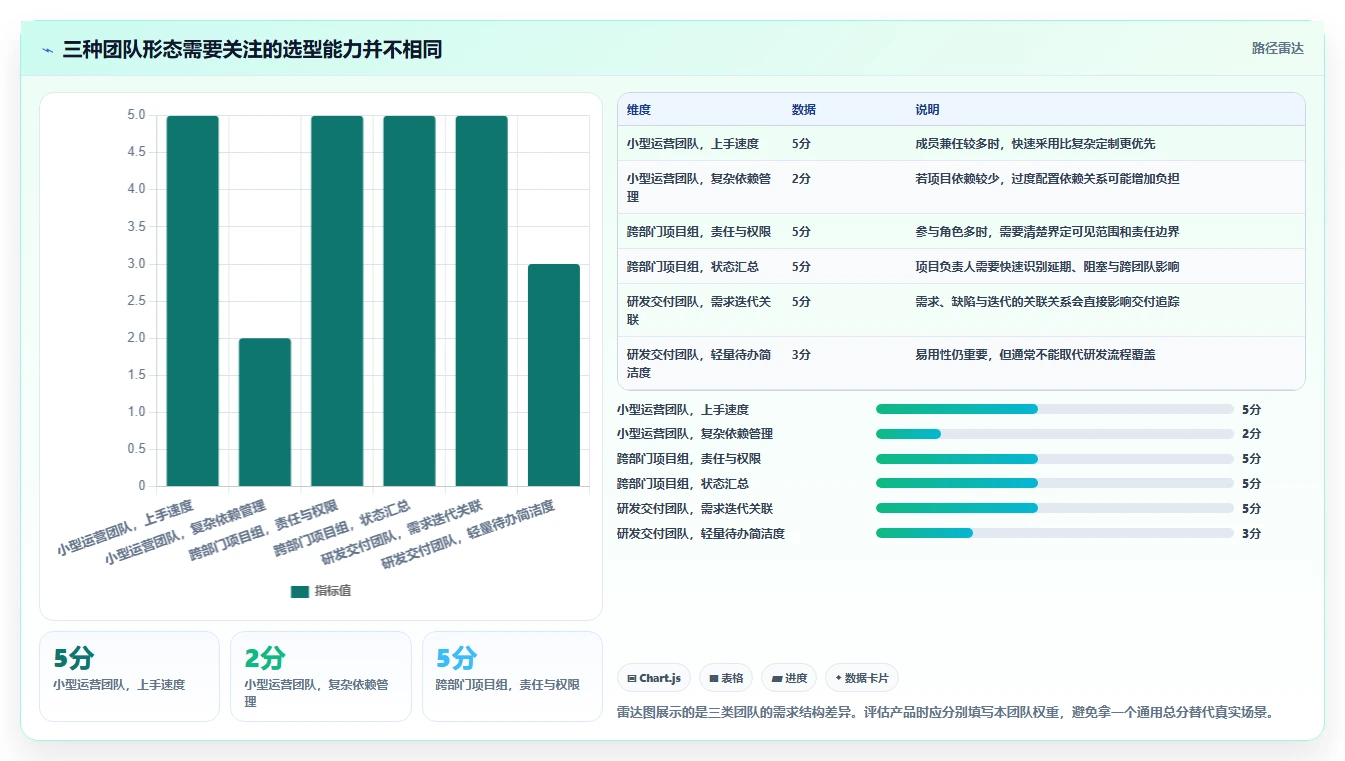The width and height of the screenshot is (1345, 761).
Task: Click the 5分 card for 跨部门项目组，责任与权限
Action: 512,676
